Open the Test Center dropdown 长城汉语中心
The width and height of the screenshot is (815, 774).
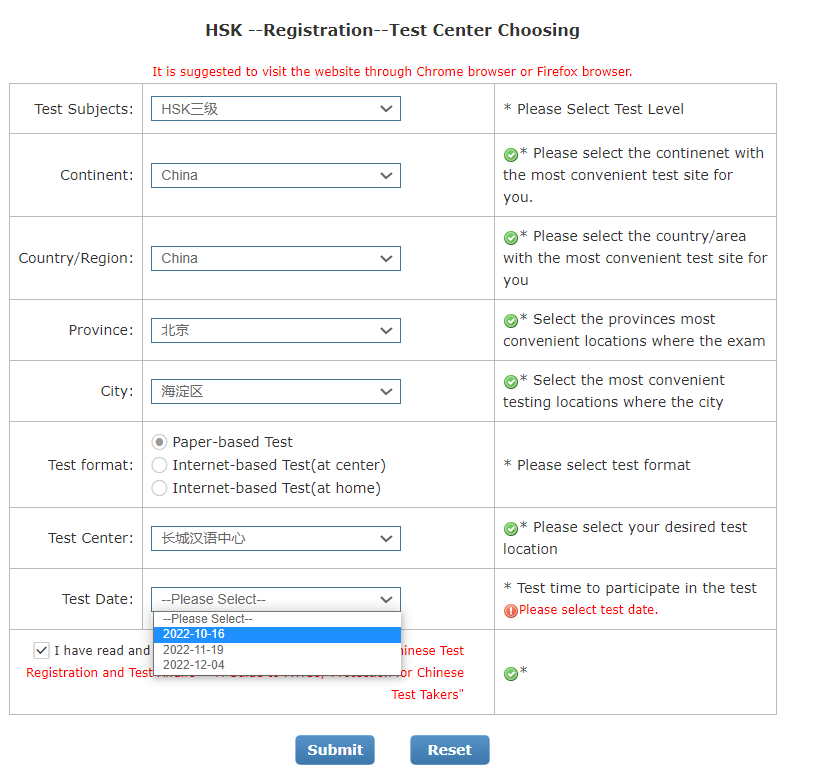pos(275,538)
